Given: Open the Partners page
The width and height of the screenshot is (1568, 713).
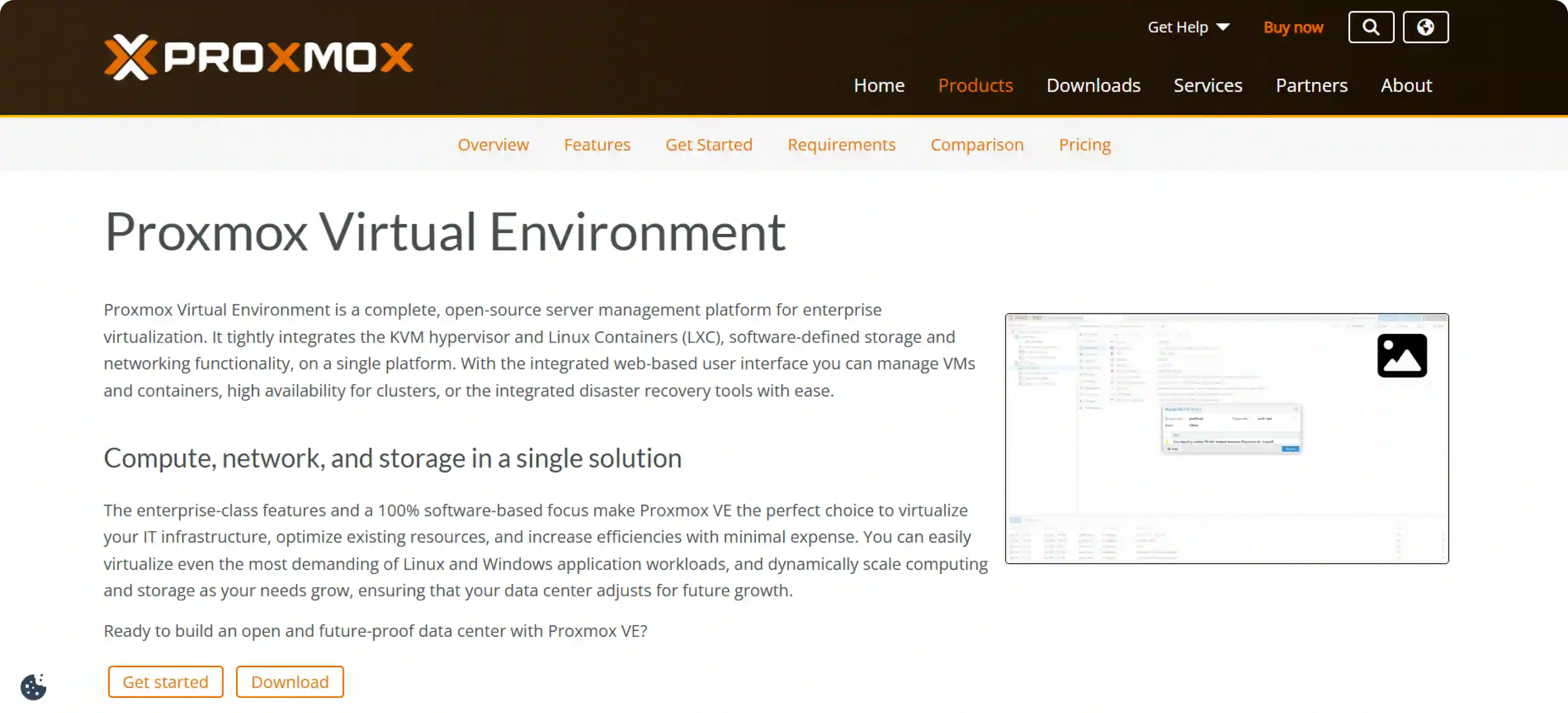Looking at the screenshot, I should 1311,85.
